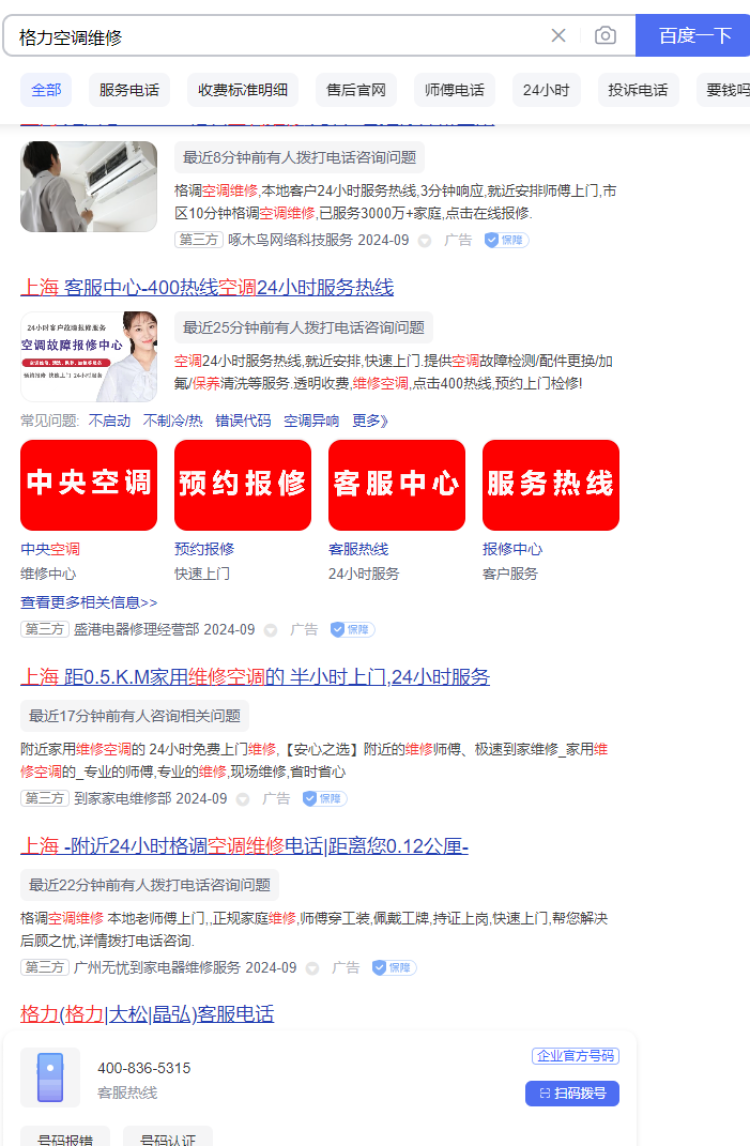Image resolution: width=750 pixels, height=1146 pixels.
Task: Click 保障 shield badge on 广州无忧 result
Action: (x=394, y=968)
